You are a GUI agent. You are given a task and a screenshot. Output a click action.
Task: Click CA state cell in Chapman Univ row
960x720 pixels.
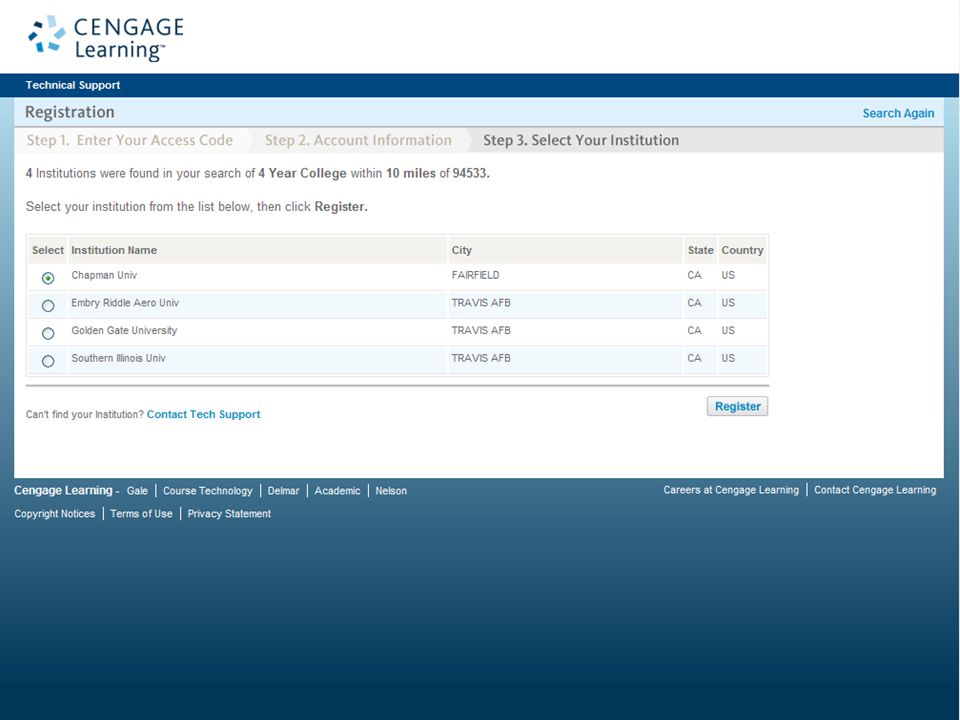(x=694, y=276)
